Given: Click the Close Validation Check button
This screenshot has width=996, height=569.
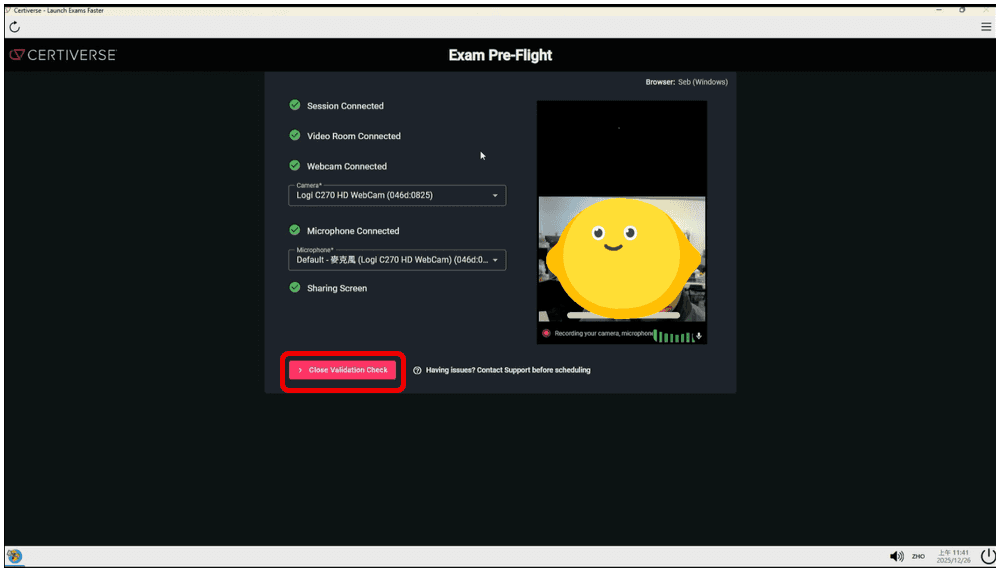Looking at the screenshot, I should coord(342,370).
